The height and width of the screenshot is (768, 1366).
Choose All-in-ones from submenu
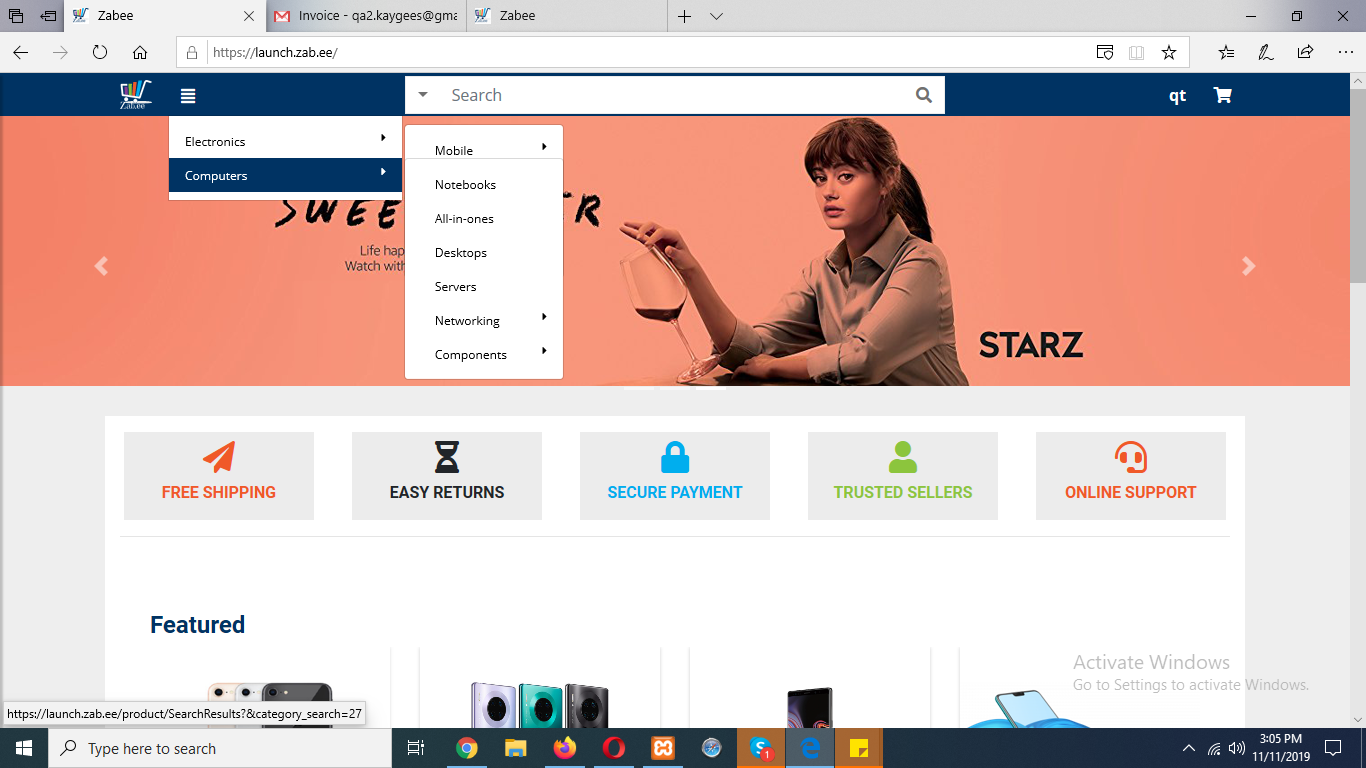(x=464, y=219)
